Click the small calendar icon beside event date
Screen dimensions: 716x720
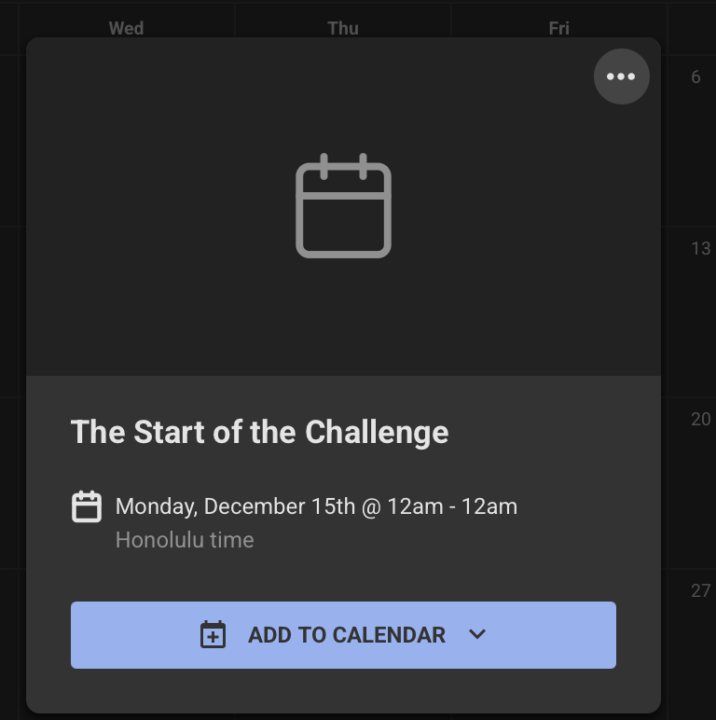tap(87, 507)
